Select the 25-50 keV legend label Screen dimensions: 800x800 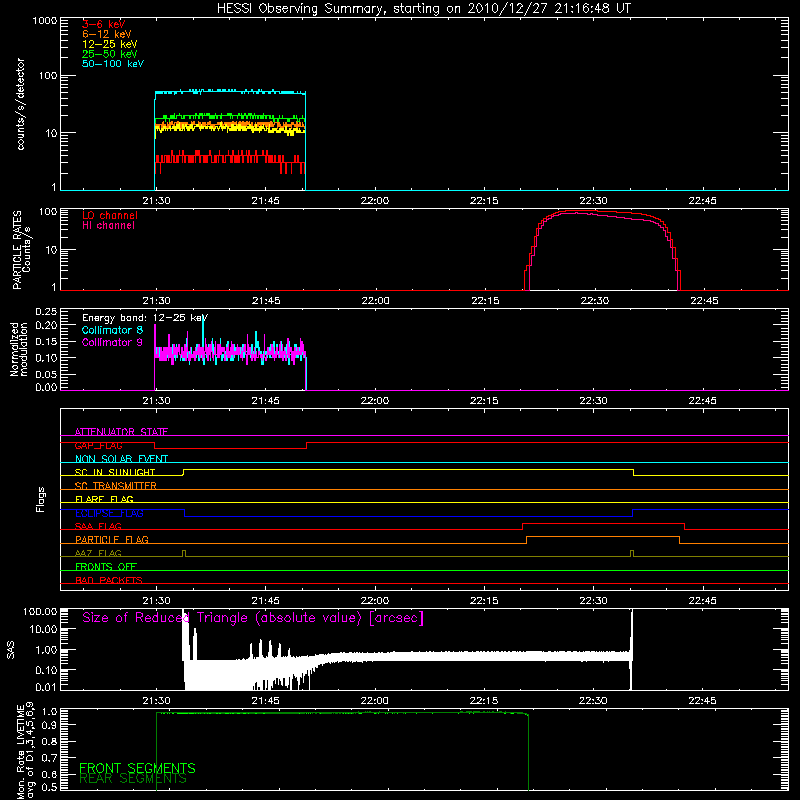point(110,54)
